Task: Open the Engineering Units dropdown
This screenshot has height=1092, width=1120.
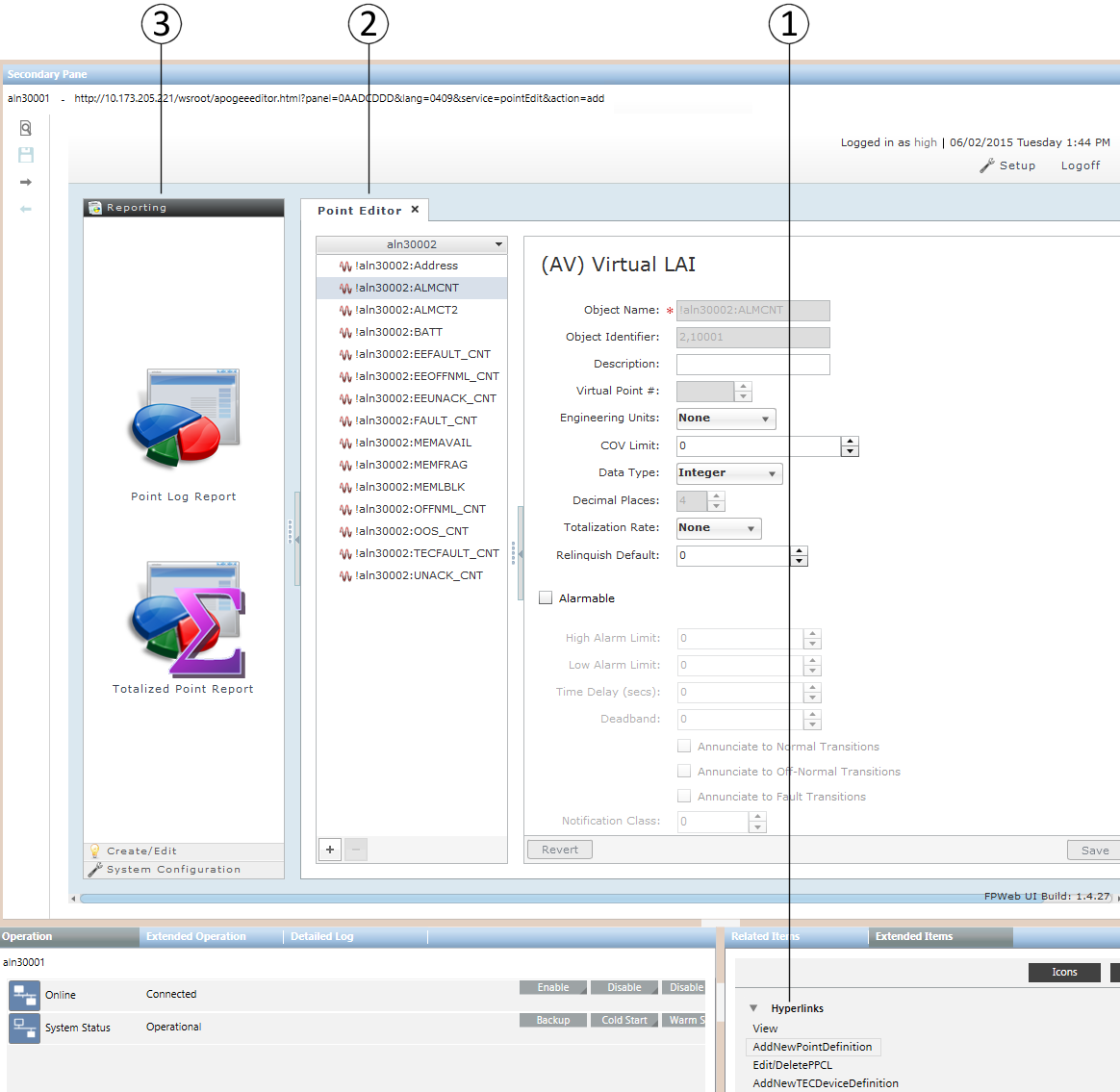Action: [x=725, y=419]
